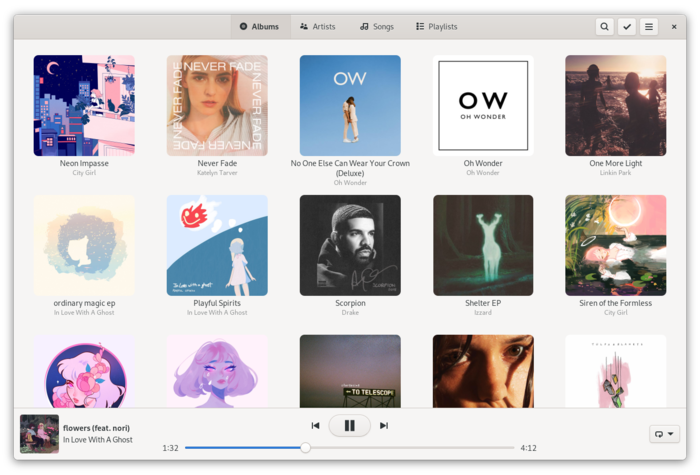Viewport: 700px width, 475px height.
Task: Select the Never Fade album cover
Action: (217, 105)
